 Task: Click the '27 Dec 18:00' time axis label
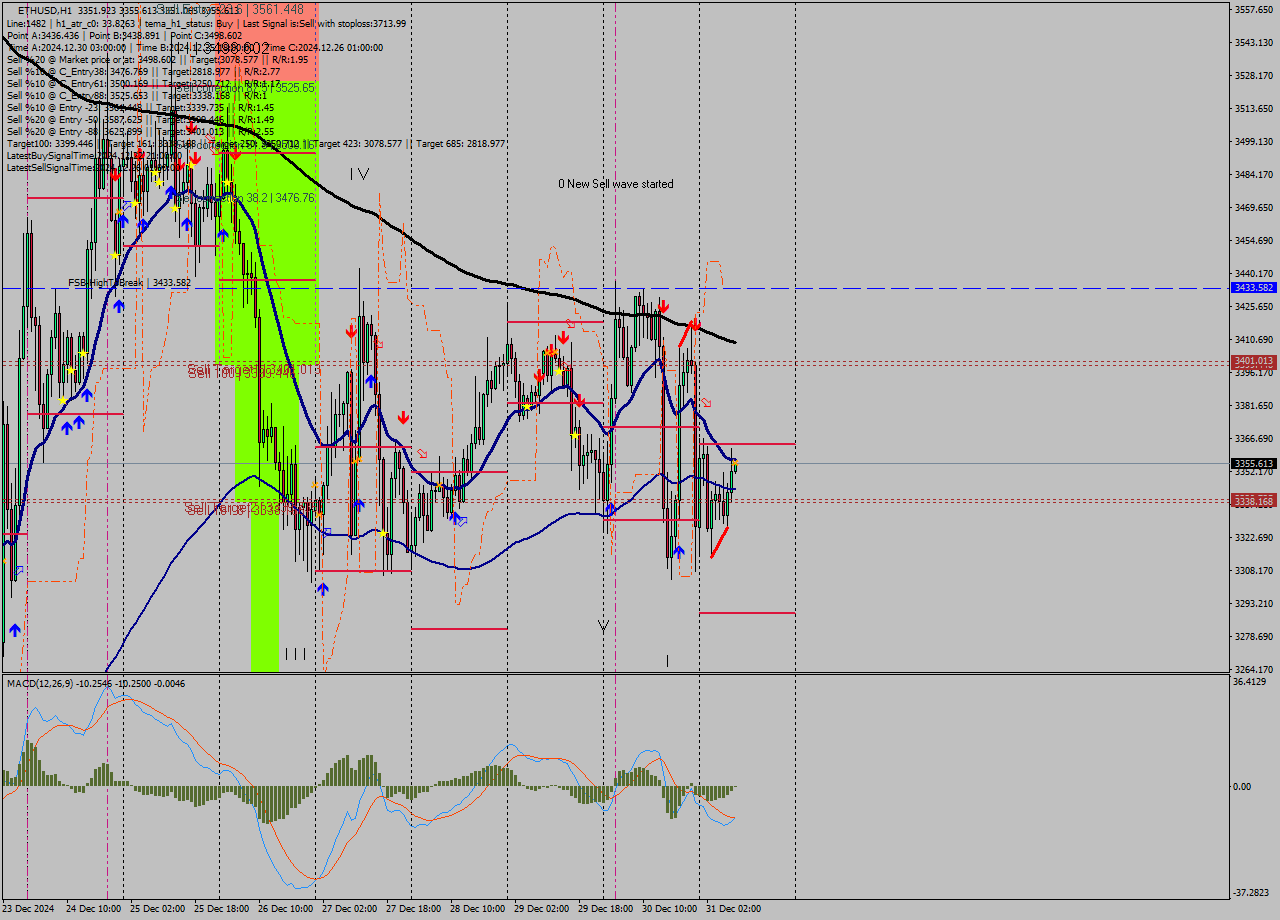(x=413, y=909)
